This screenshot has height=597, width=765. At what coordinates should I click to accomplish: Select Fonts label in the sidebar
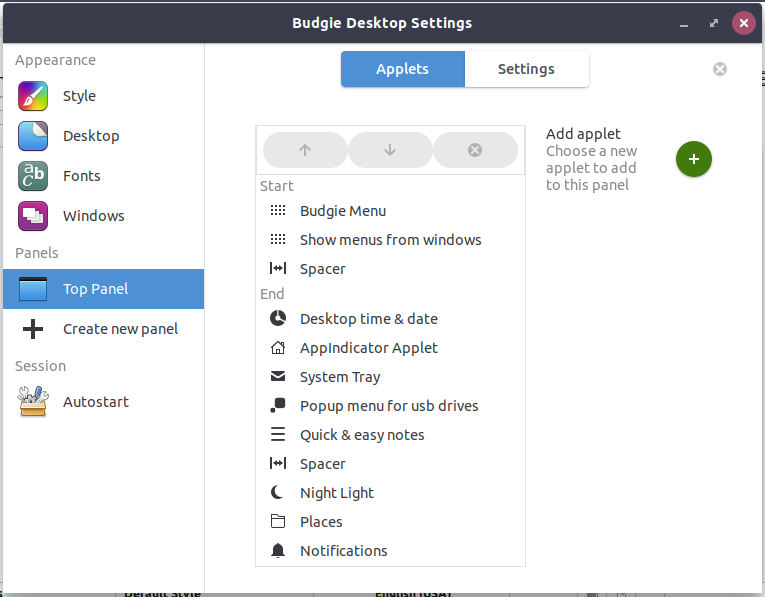coord(82,176)
